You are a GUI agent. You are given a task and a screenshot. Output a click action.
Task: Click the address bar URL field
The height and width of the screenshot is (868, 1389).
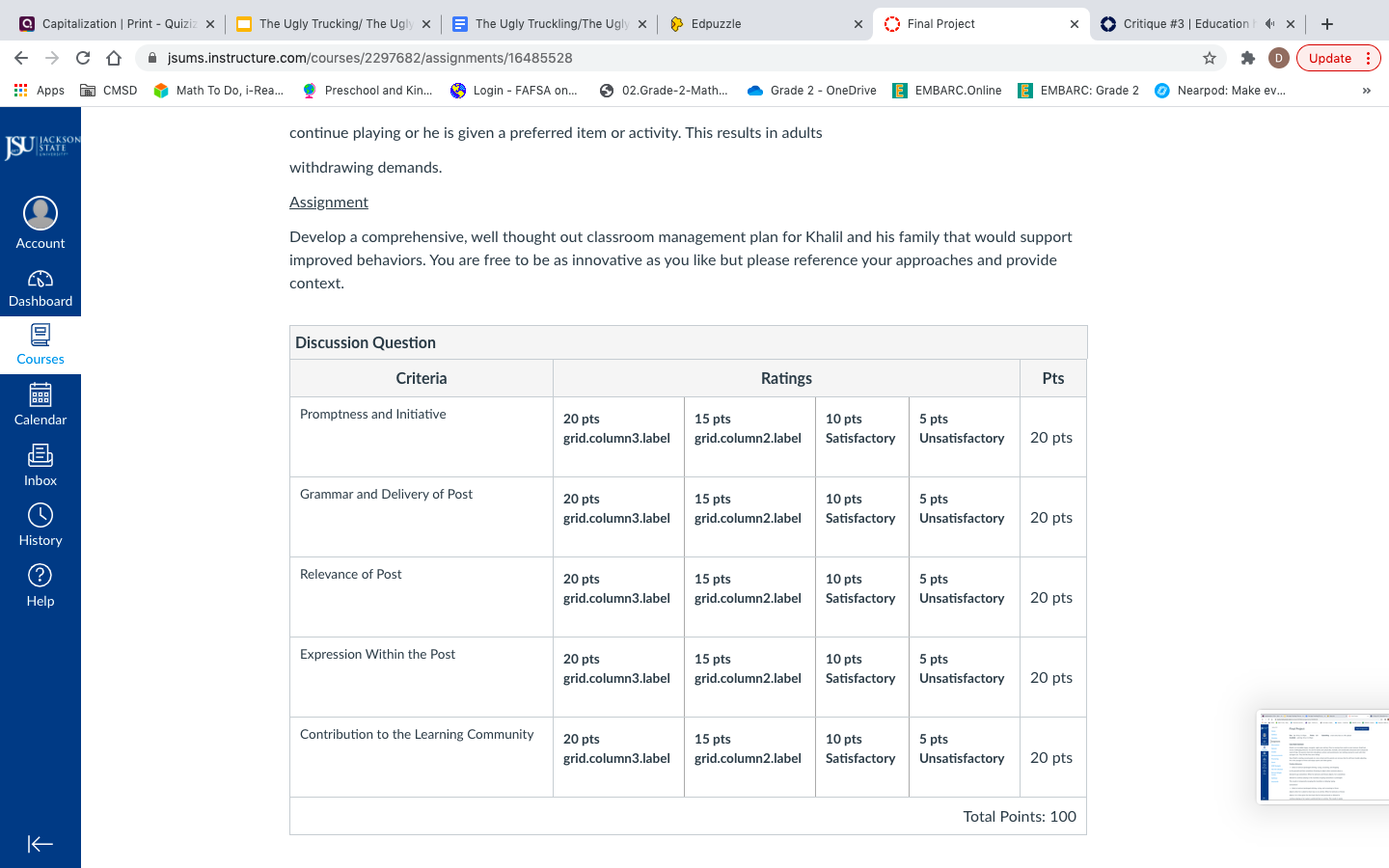[675, 58]
